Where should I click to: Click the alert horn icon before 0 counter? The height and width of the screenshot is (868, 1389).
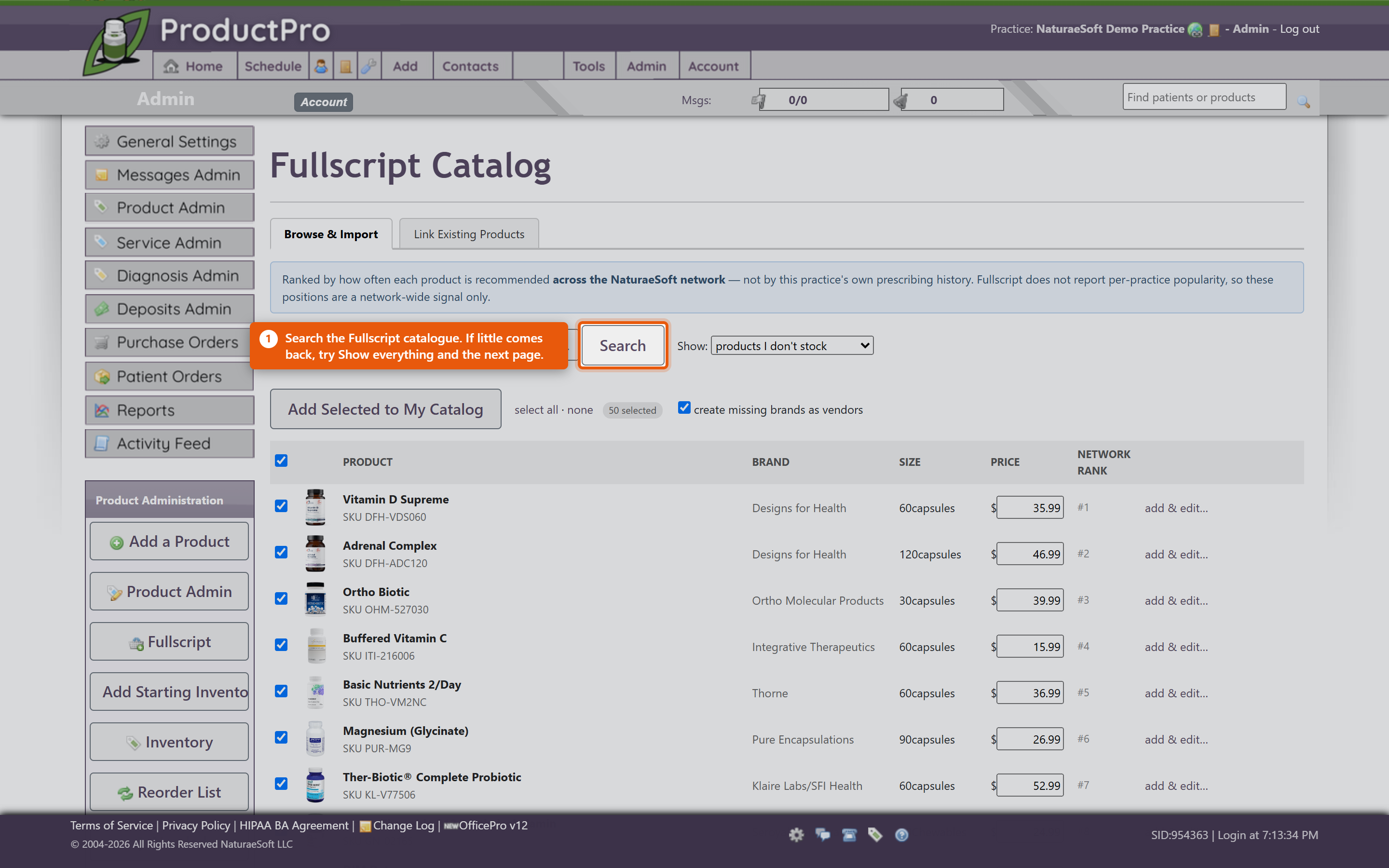900,100
